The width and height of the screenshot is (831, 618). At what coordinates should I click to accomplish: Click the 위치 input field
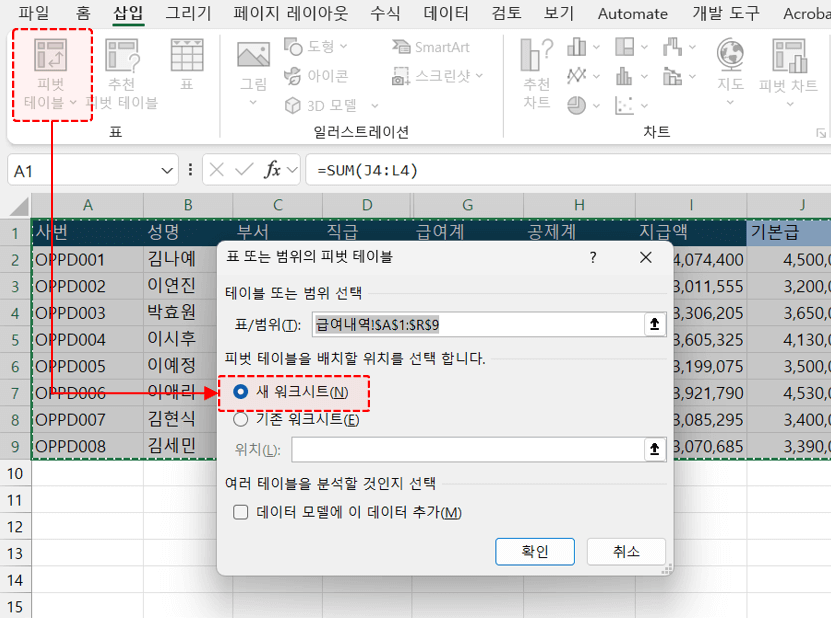click(468, 449)
